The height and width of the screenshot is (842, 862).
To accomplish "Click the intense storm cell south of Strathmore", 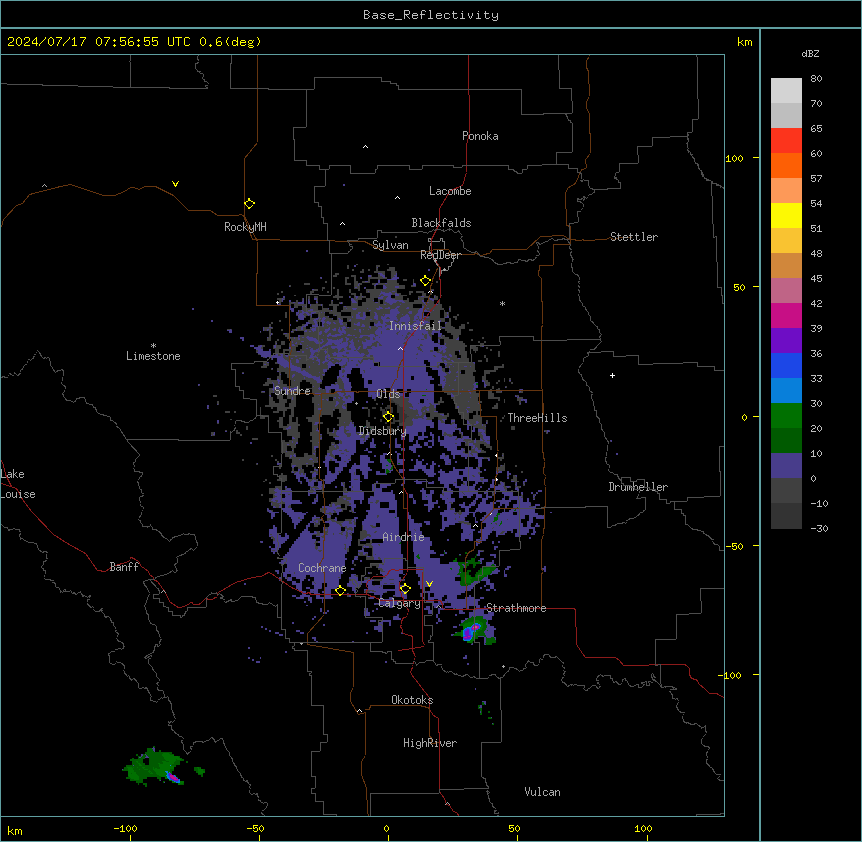I will tap(474, 630).
